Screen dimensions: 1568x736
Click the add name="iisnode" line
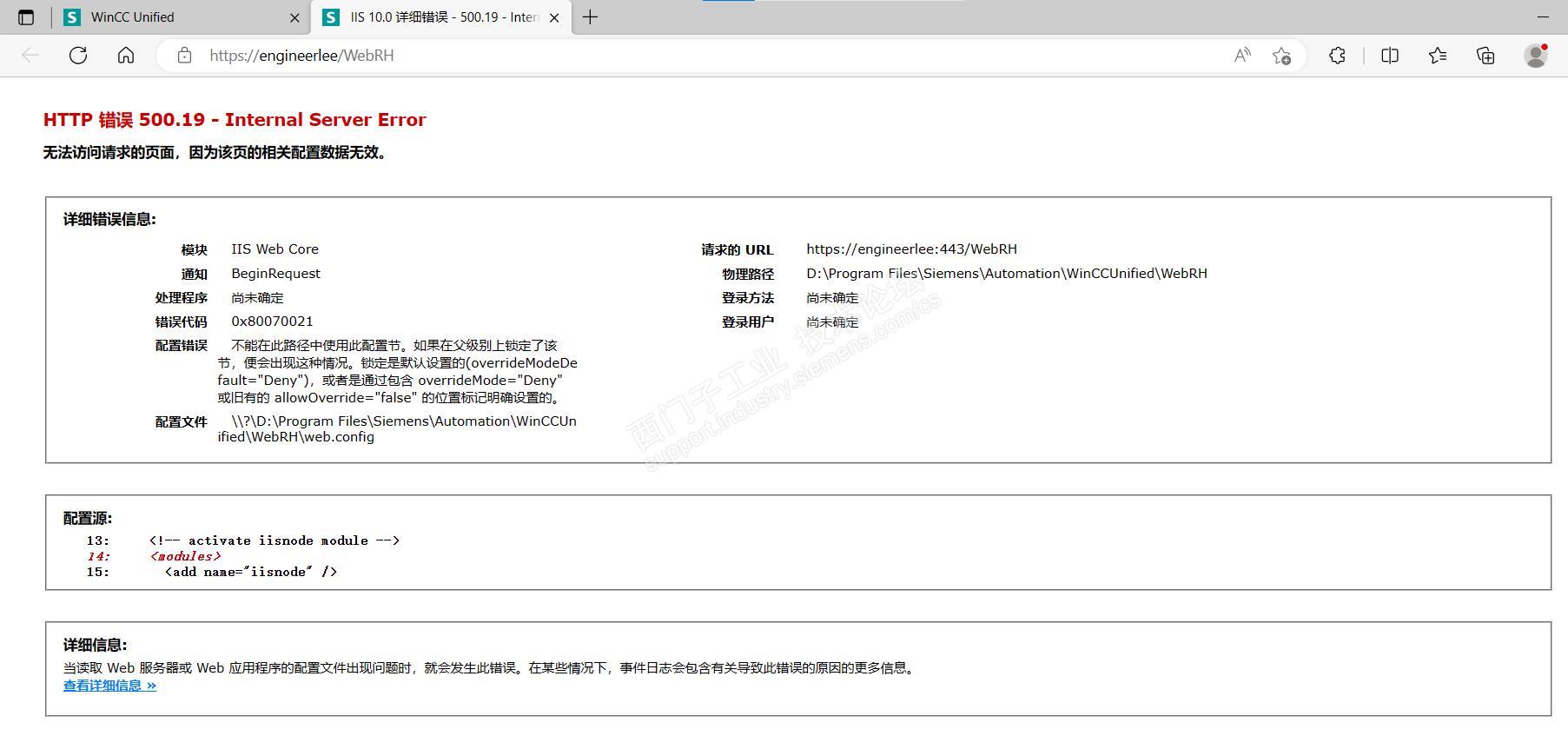coord(251,572)
